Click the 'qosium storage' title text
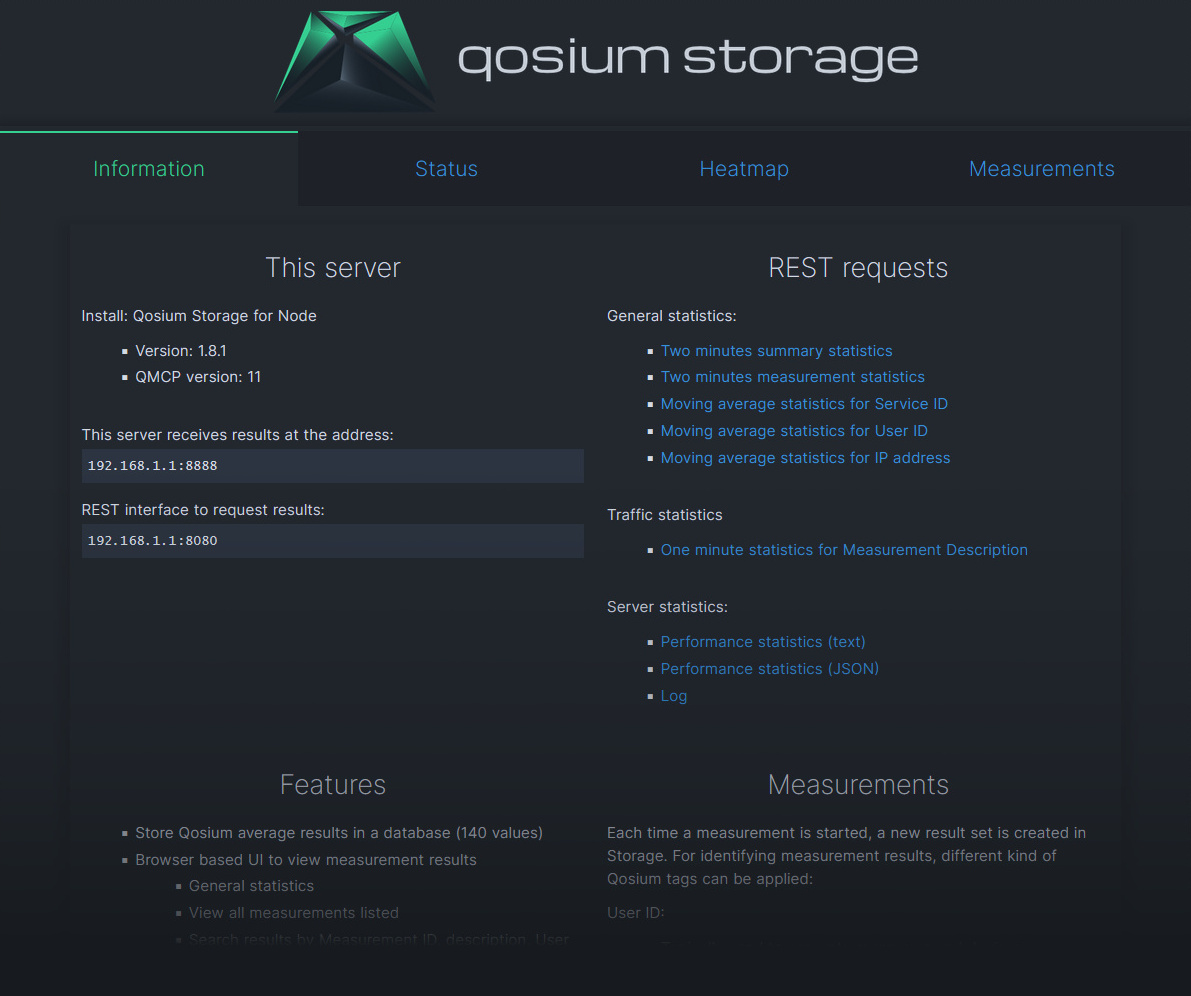The height and width of the screenshot is (996, 1191). coord(688,59)
